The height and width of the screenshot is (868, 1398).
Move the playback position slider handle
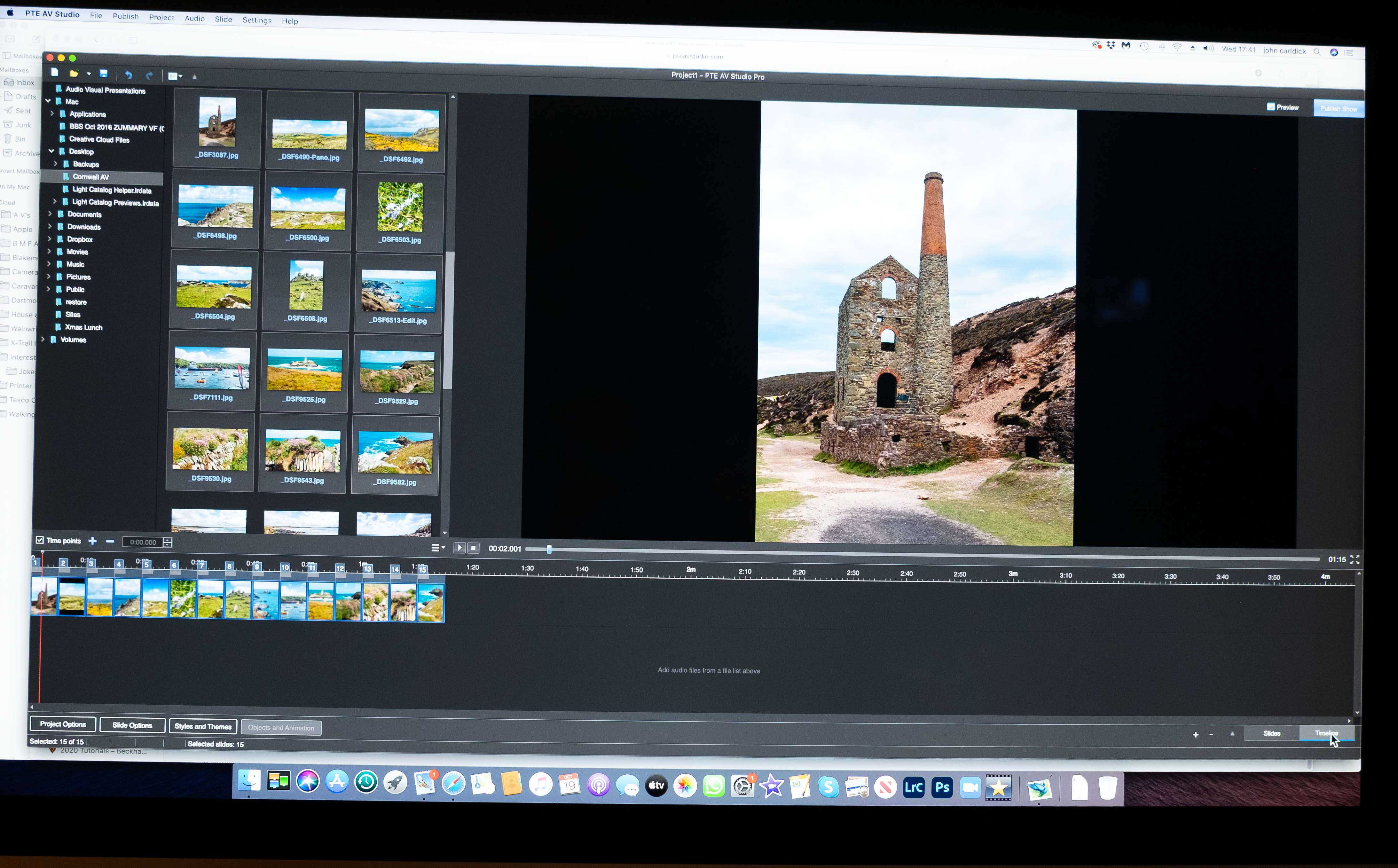(x=549, y=549)
